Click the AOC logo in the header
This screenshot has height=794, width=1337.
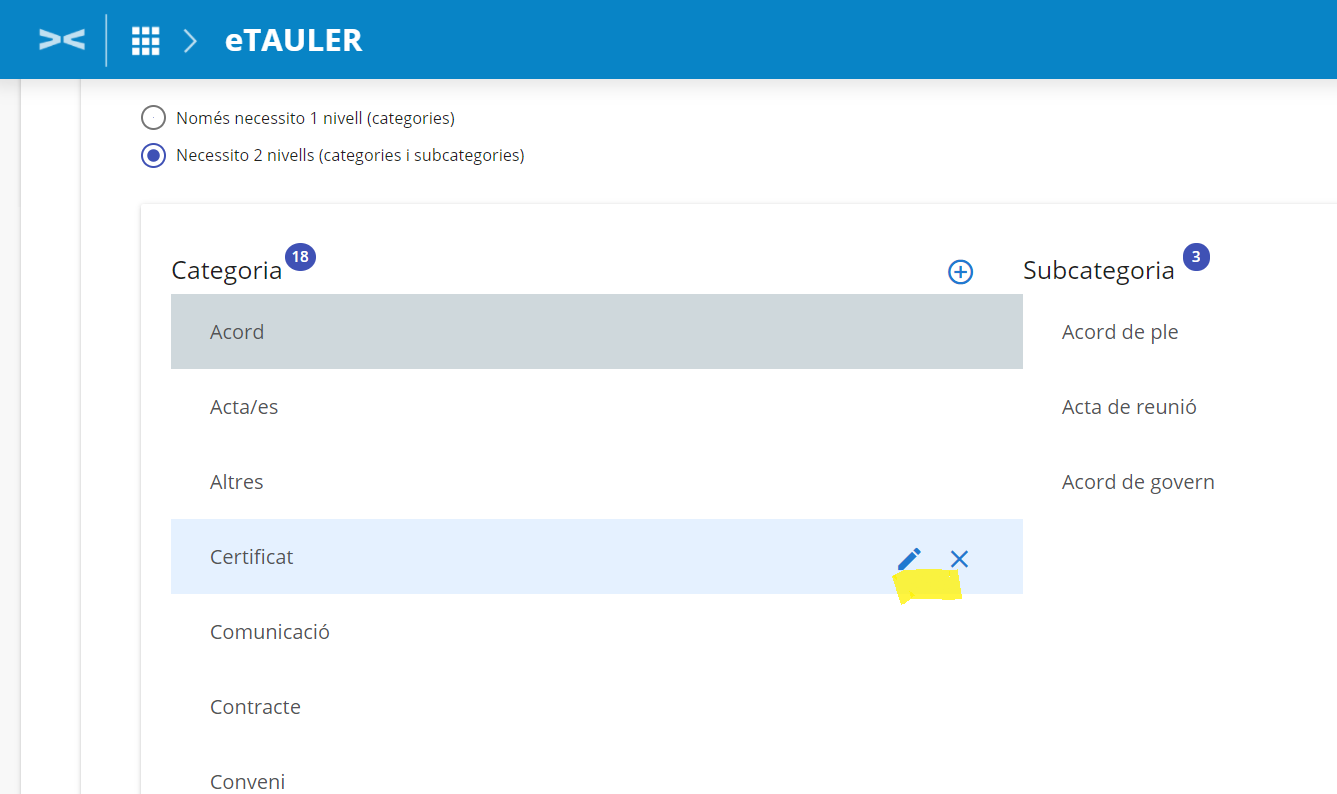coord(61,40)
